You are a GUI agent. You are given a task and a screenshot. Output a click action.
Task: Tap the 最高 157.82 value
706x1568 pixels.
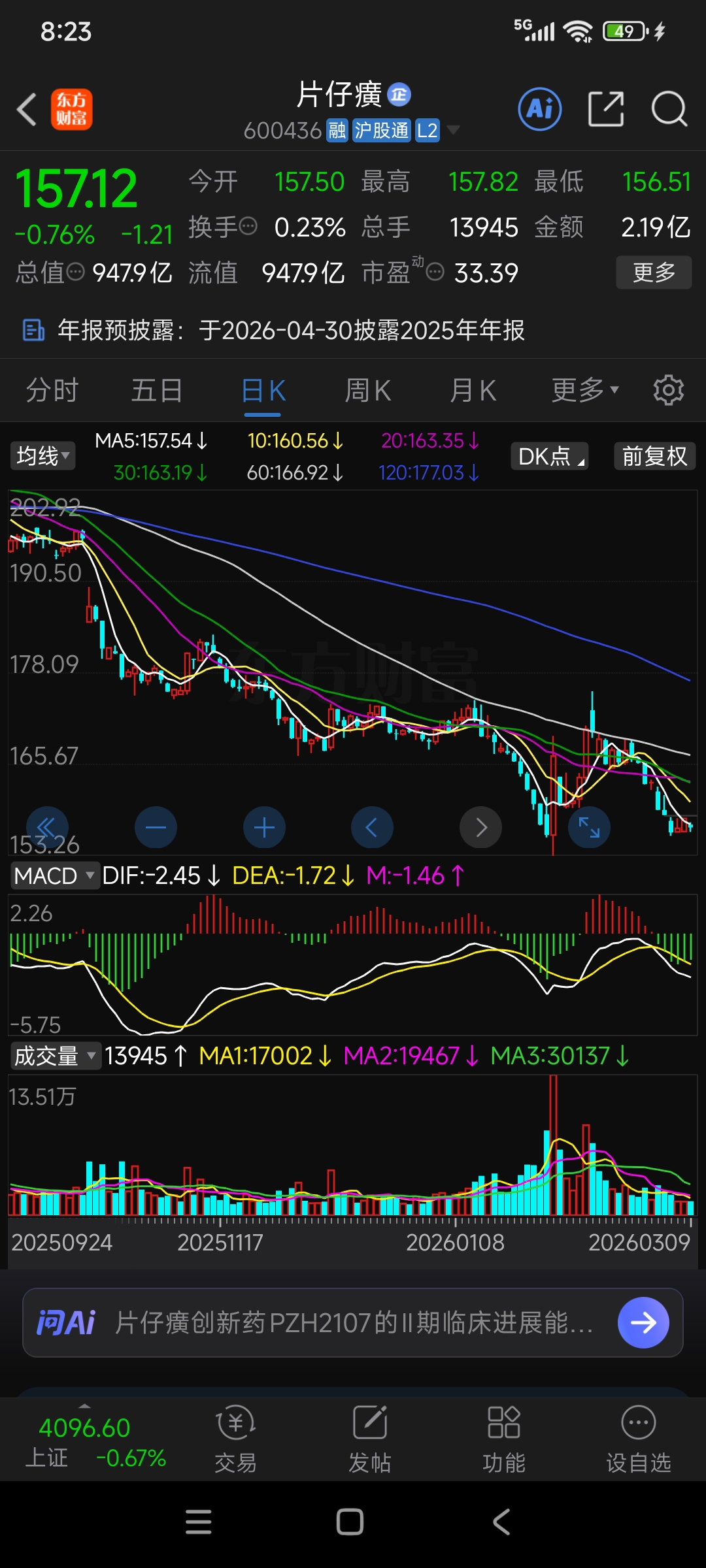483,182
